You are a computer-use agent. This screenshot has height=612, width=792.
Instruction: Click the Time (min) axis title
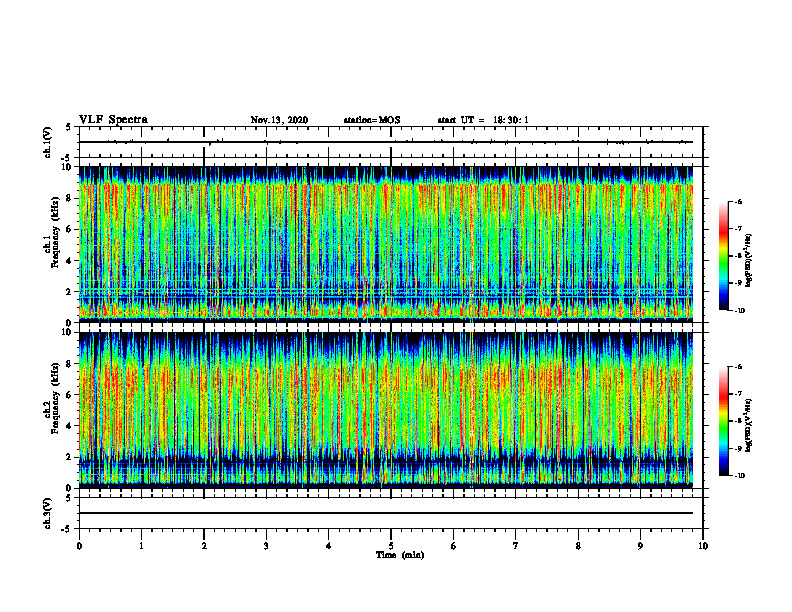coord(400,555)
